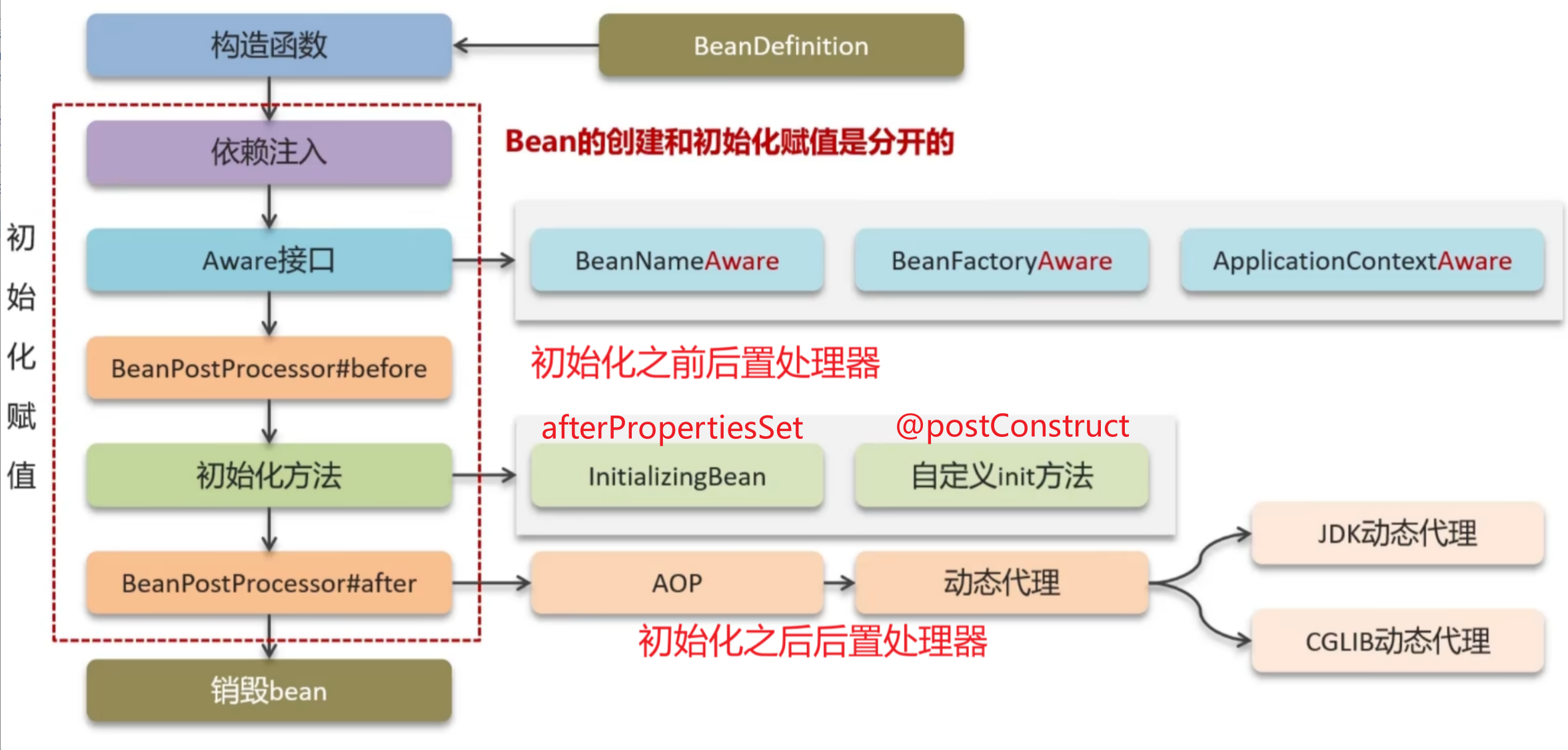1568x750 pixels.
Task: Click the AOP box
Action: 677,583
